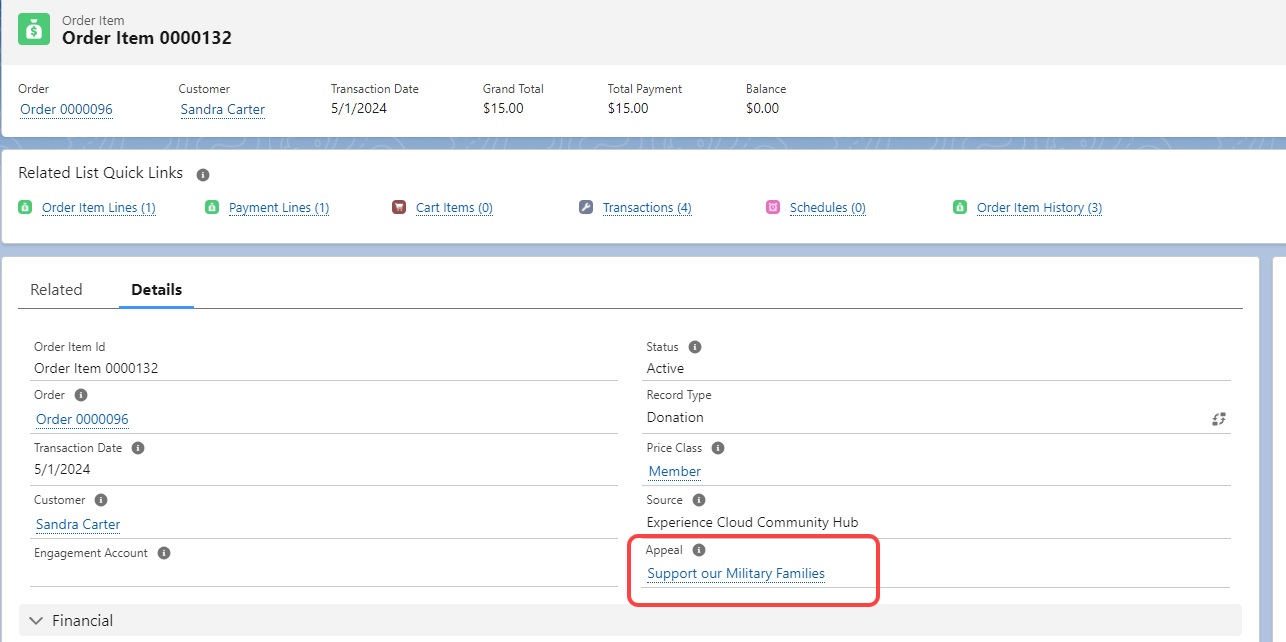
Task: Open Order 0000096 link in header
Action: pyautogui.click(x=66, y=109)
